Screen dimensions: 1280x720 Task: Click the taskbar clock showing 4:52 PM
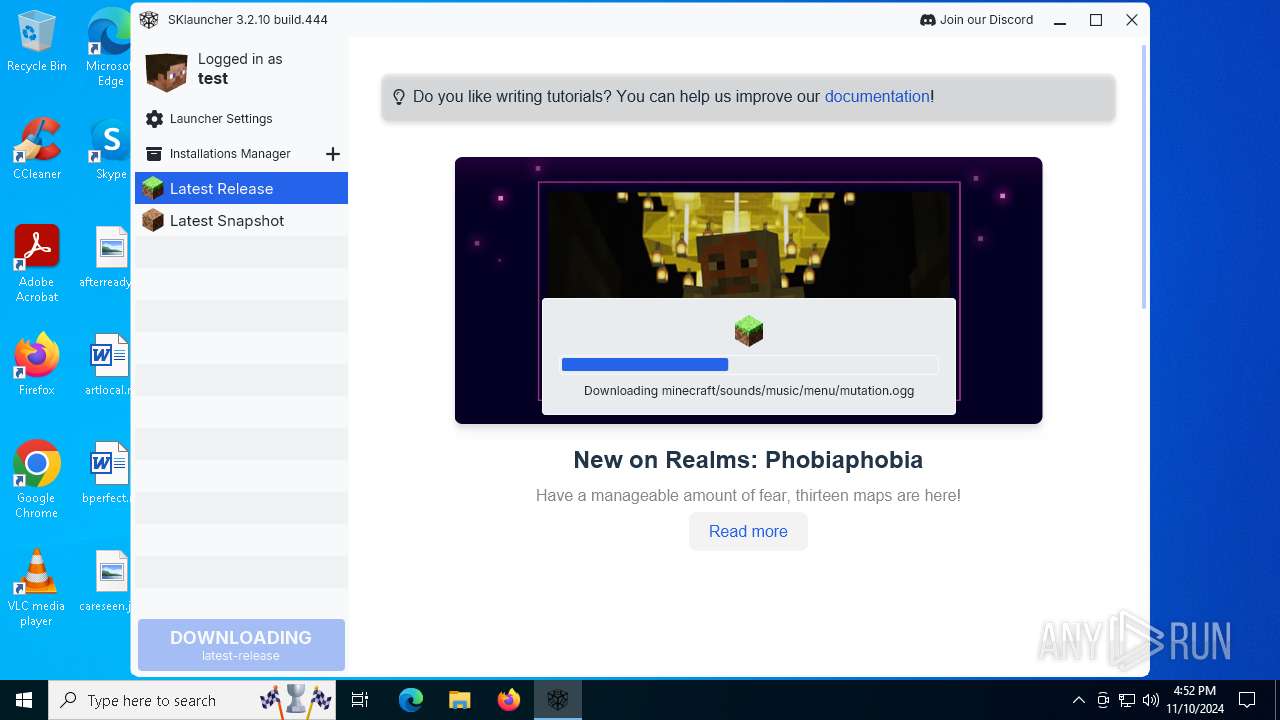[x=1194, y=700]
